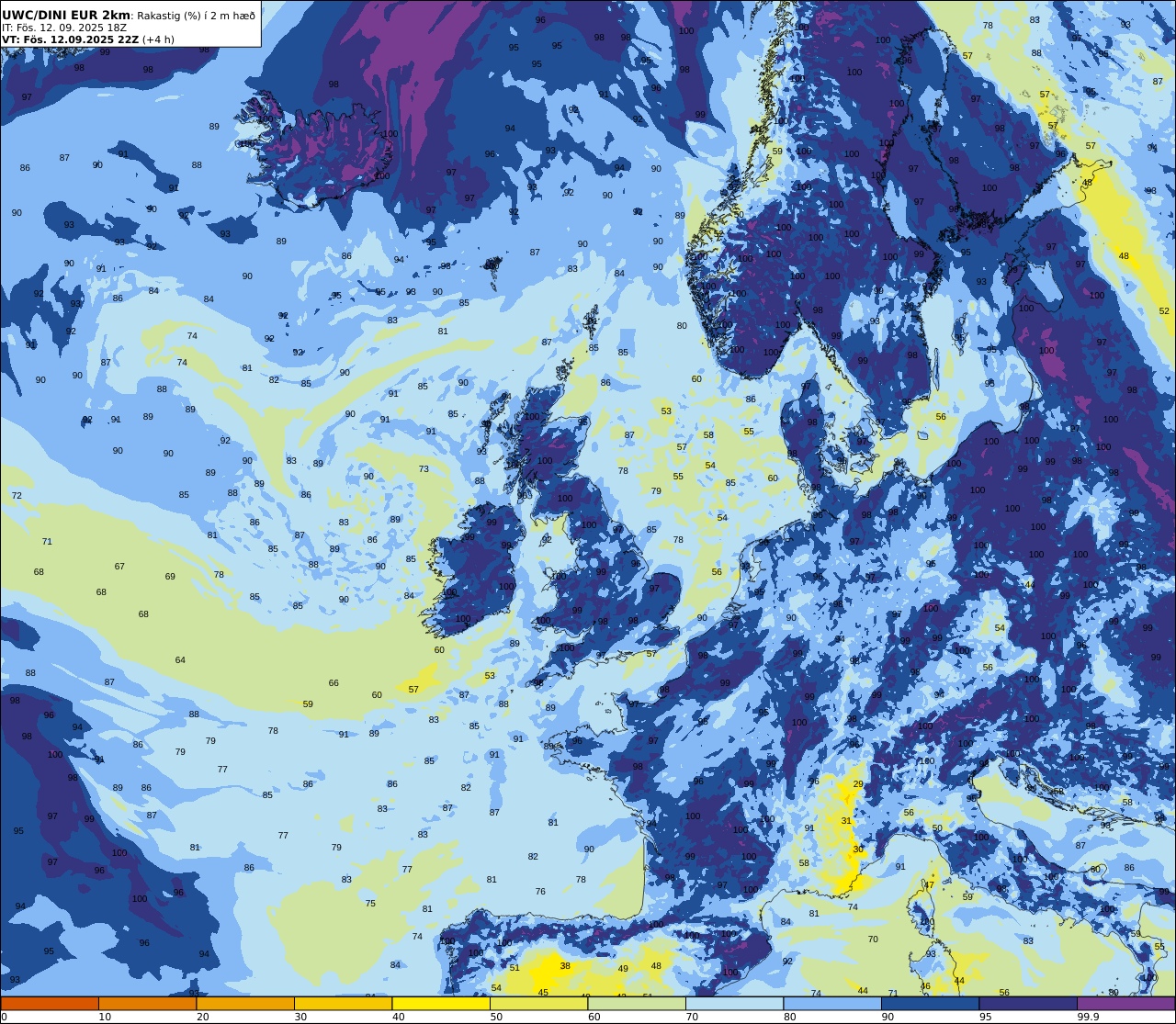1176x1024 pixels.
Task: Click the "UWC/DINI EUR 2km" title text
Action: [66, 15]
